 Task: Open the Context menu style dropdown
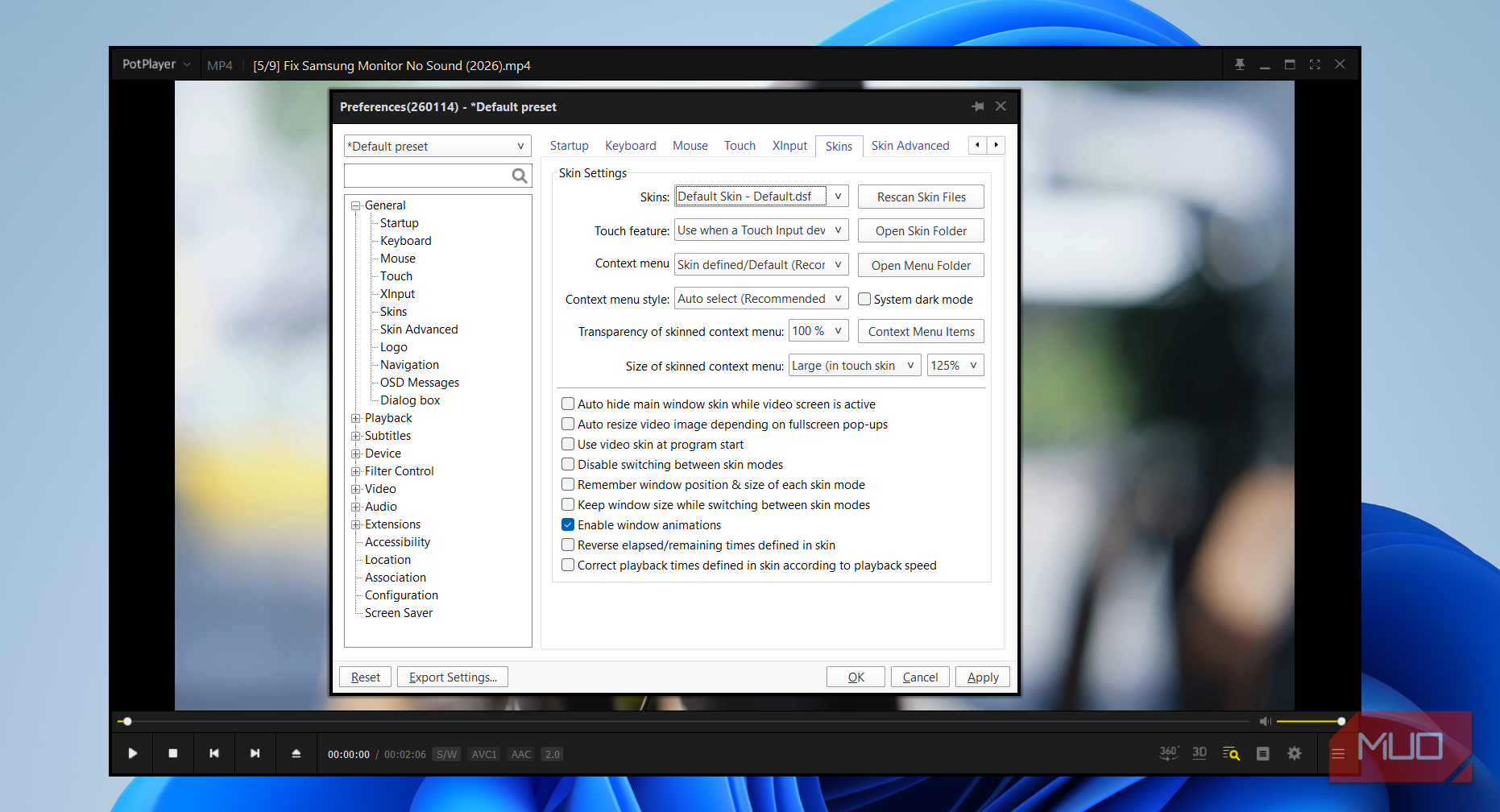click(761, 299)
